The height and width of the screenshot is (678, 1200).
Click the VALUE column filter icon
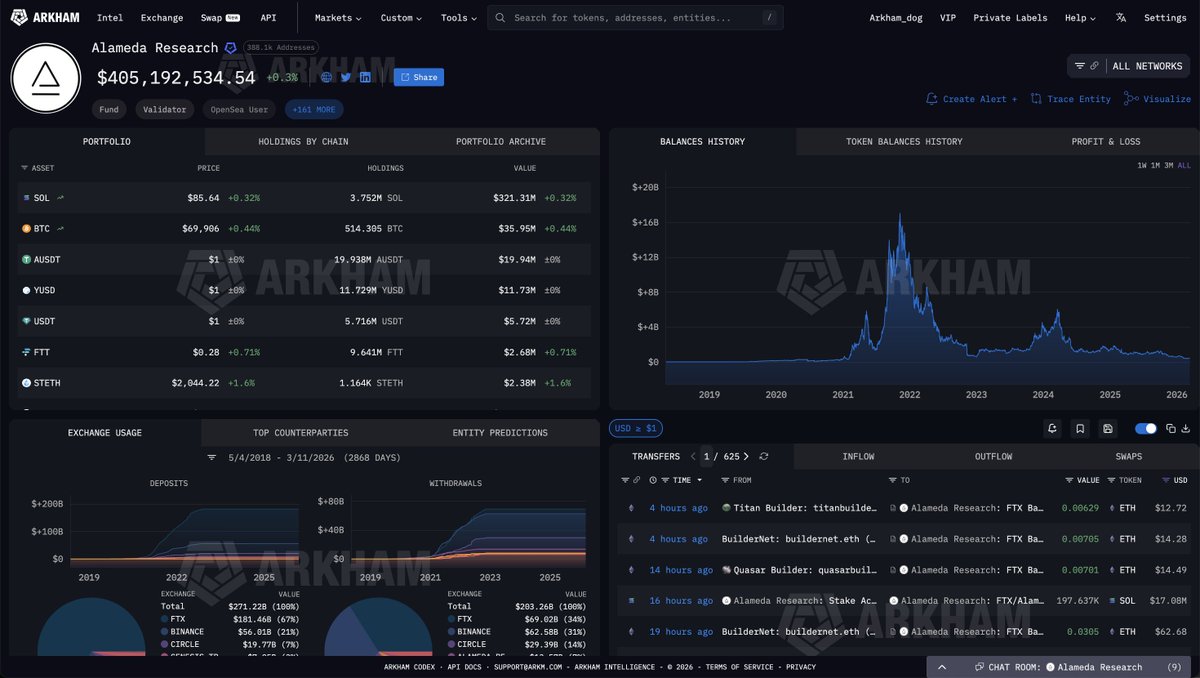click(x=1069, y=480)
